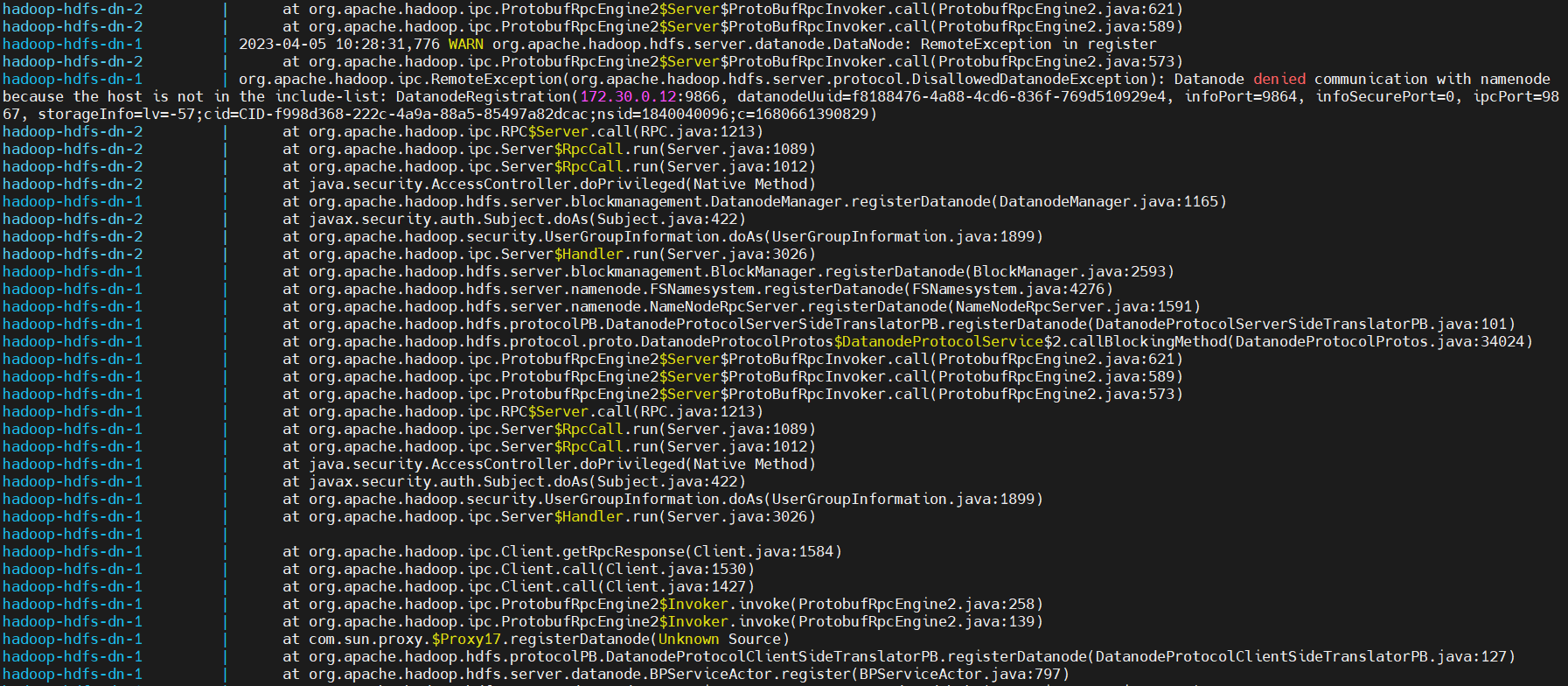
Task: Select 'RemoteException in register' message text
Action: (x=1039, y=44)
